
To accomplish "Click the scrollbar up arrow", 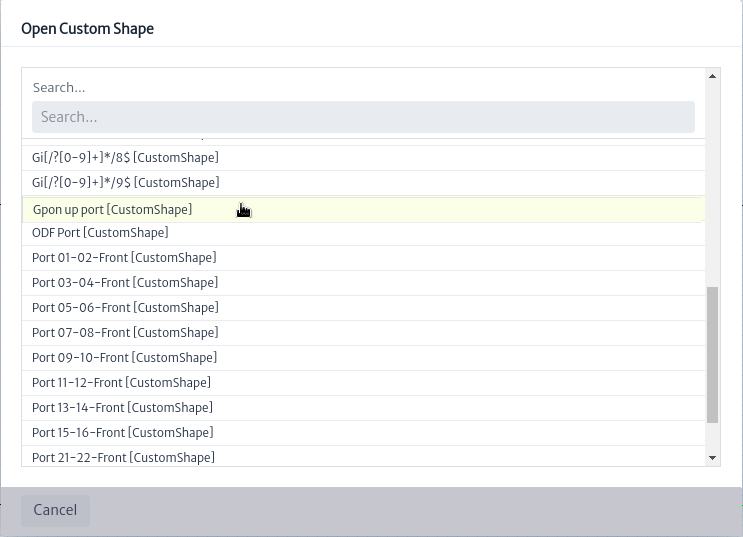I will (x=712, y=76).
